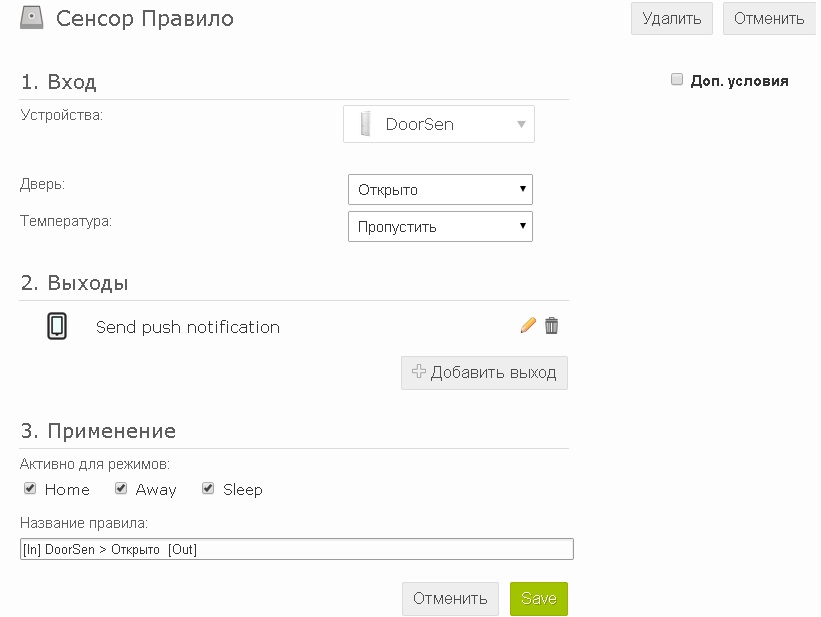Enable the Доп. условия checkbox
821x617 pixels.
tap(677, 80)
